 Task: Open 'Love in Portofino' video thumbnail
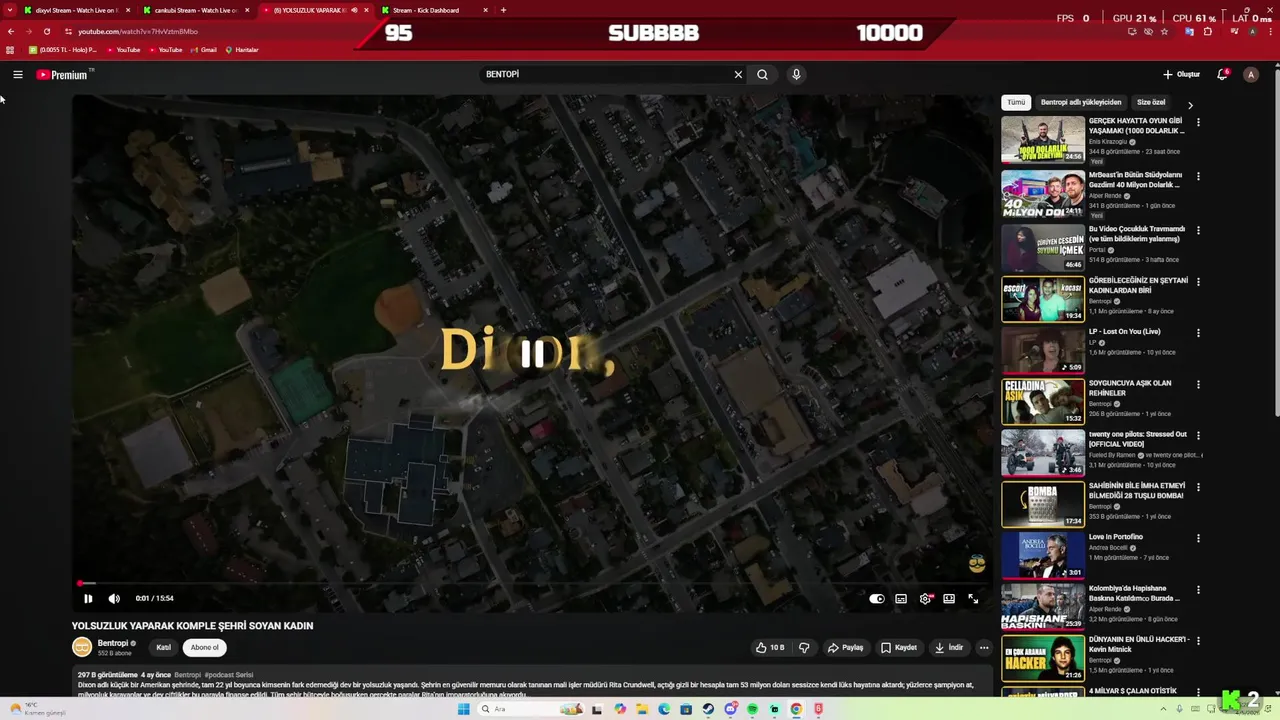click(1043, 555)
